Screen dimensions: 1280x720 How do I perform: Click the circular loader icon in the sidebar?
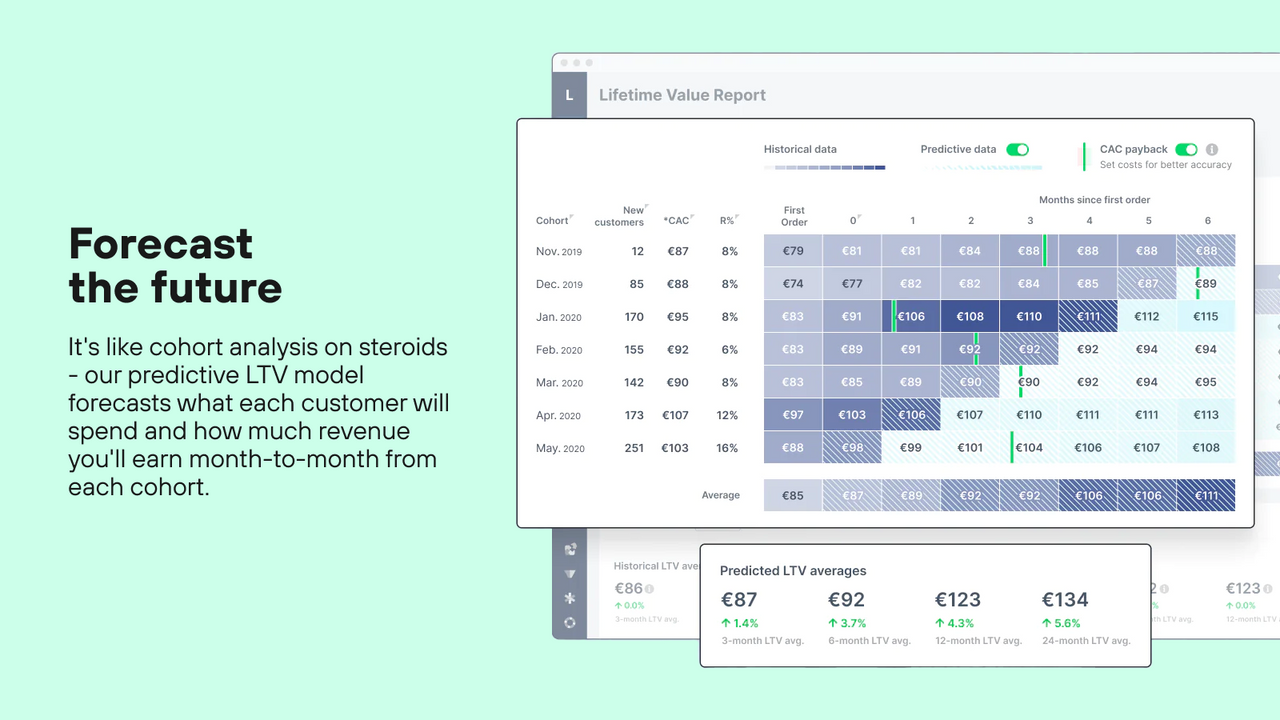(x=569, y=622)
